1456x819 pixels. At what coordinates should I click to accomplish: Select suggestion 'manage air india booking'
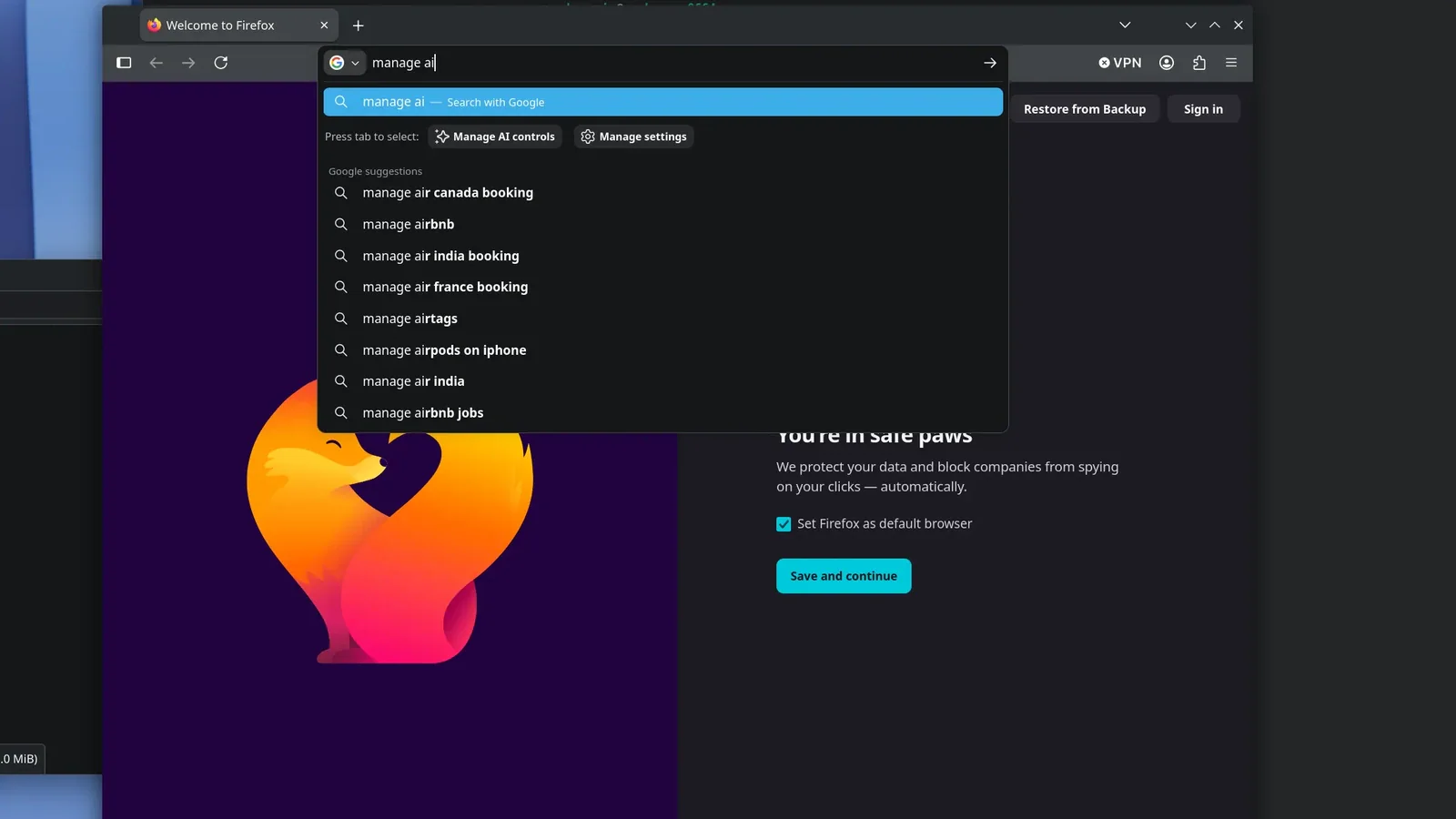pos(663,256)
